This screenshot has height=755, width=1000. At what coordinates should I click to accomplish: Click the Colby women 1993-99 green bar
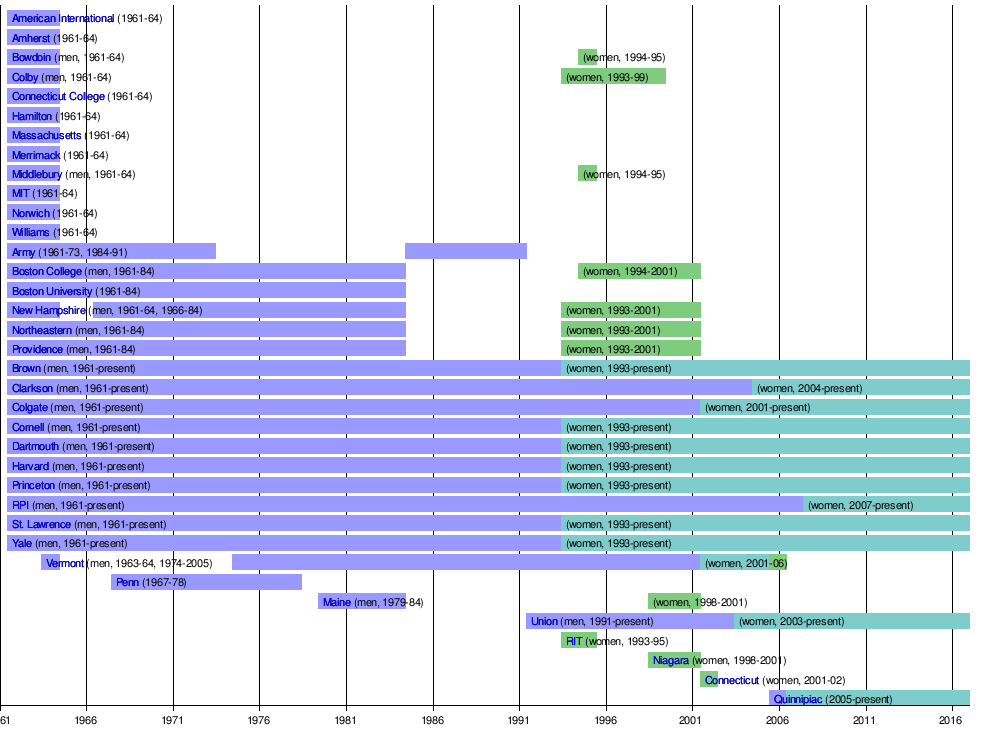pos(613,77)
